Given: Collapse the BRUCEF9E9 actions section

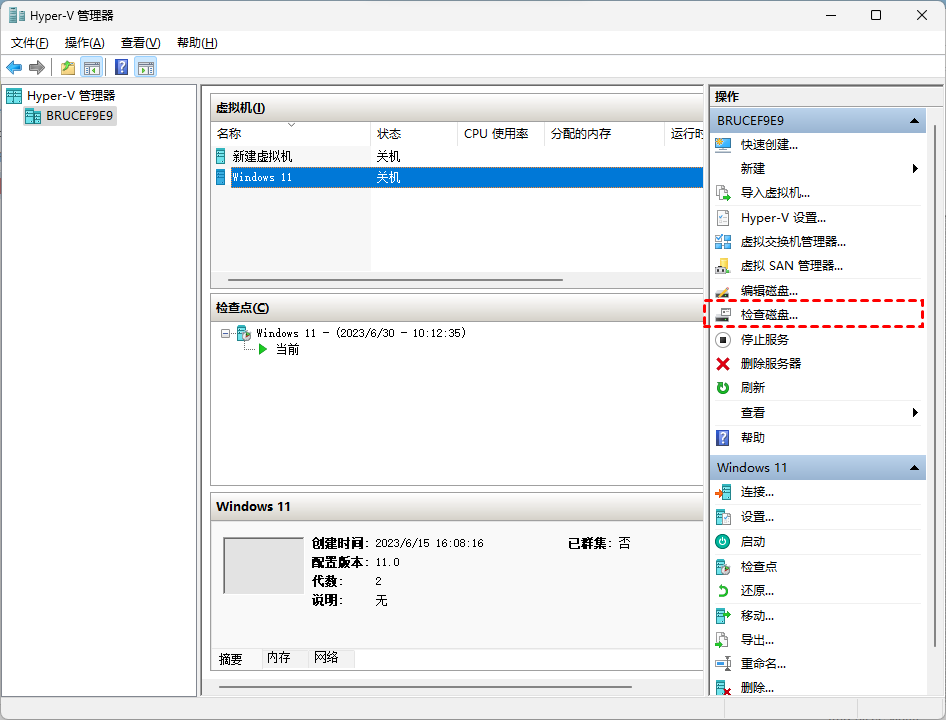Looking at the screenshot, I should click(913, 121).
